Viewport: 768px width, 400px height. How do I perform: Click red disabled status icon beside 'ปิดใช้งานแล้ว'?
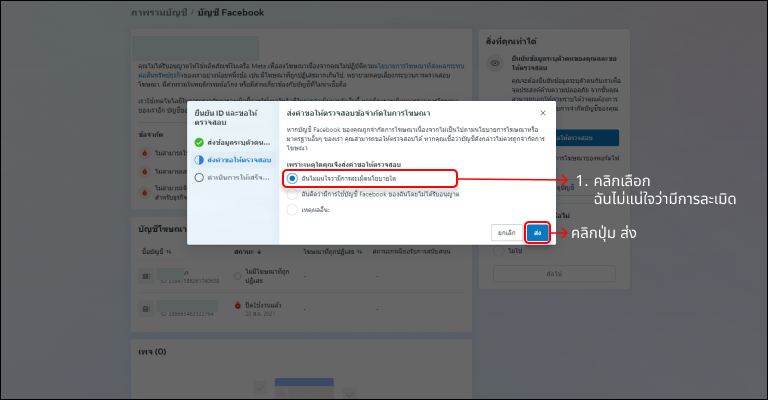point(238,305)
